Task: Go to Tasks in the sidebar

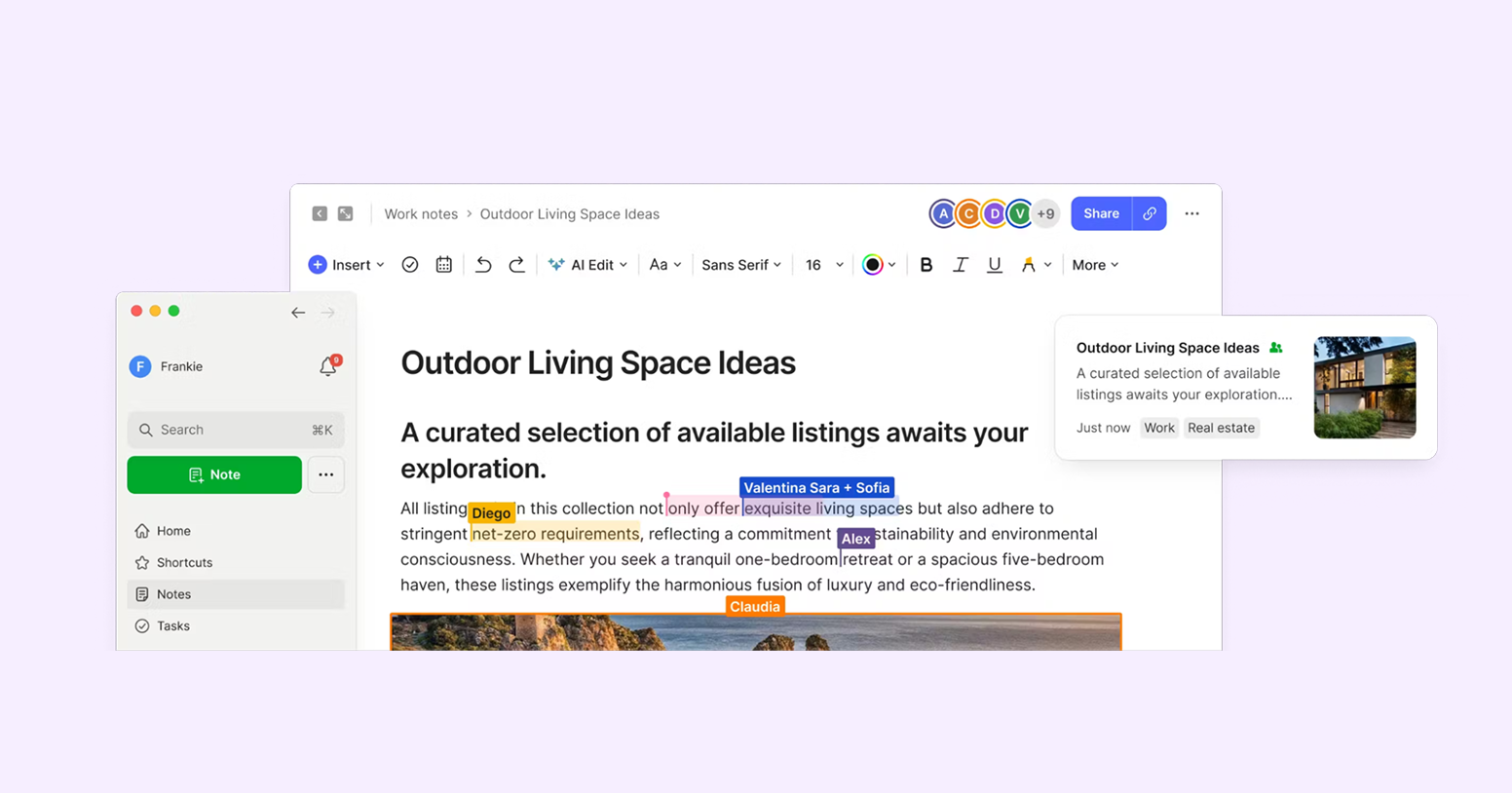Action: click(173, 625)
